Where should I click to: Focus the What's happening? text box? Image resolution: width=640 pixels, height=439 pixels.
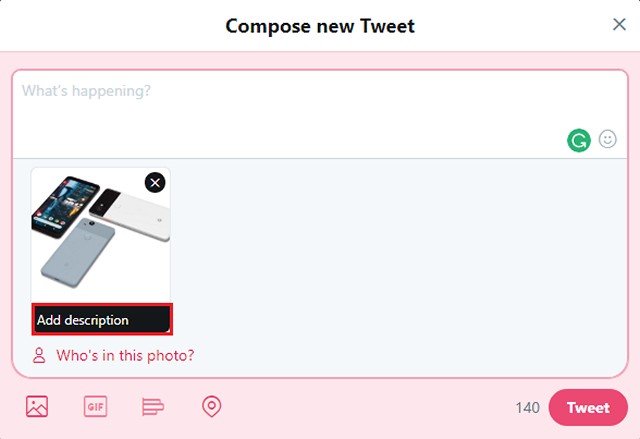(320, 114)
